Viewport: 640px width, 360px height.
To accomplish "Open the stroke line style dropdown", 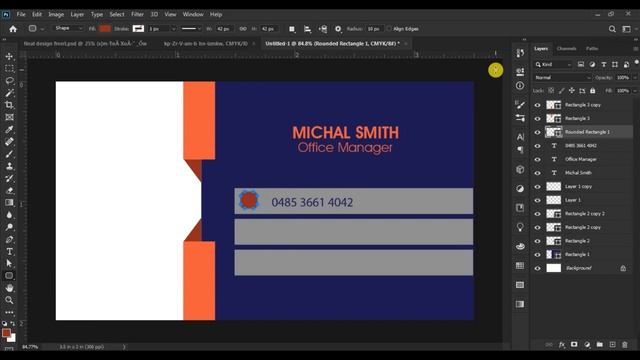I will 191,29.
